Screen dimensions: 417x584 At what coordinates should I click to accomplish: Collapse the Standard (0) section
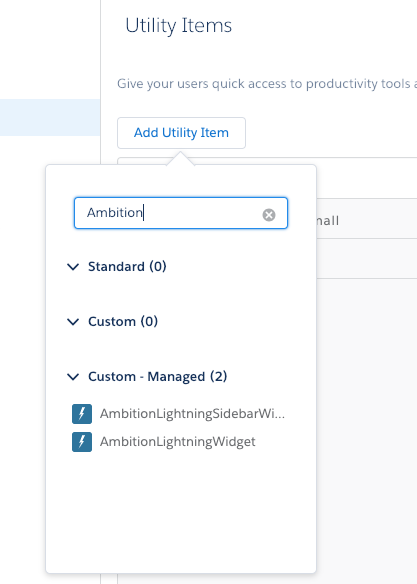pos(73,267)
